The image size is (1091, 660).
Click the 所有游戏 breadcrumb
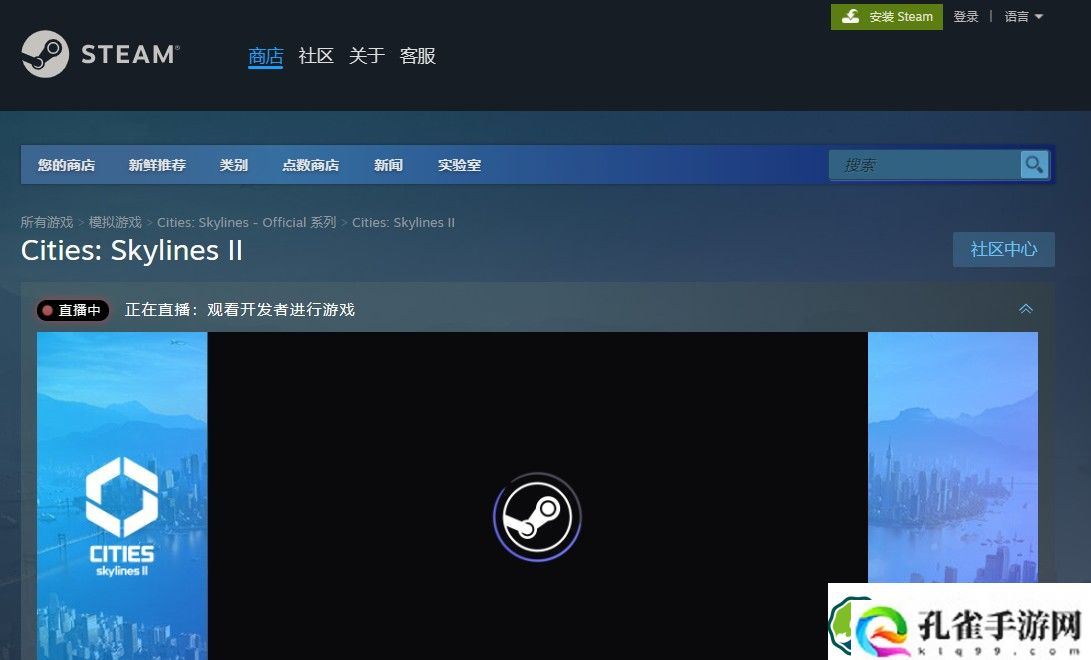[x=47, y=222]
